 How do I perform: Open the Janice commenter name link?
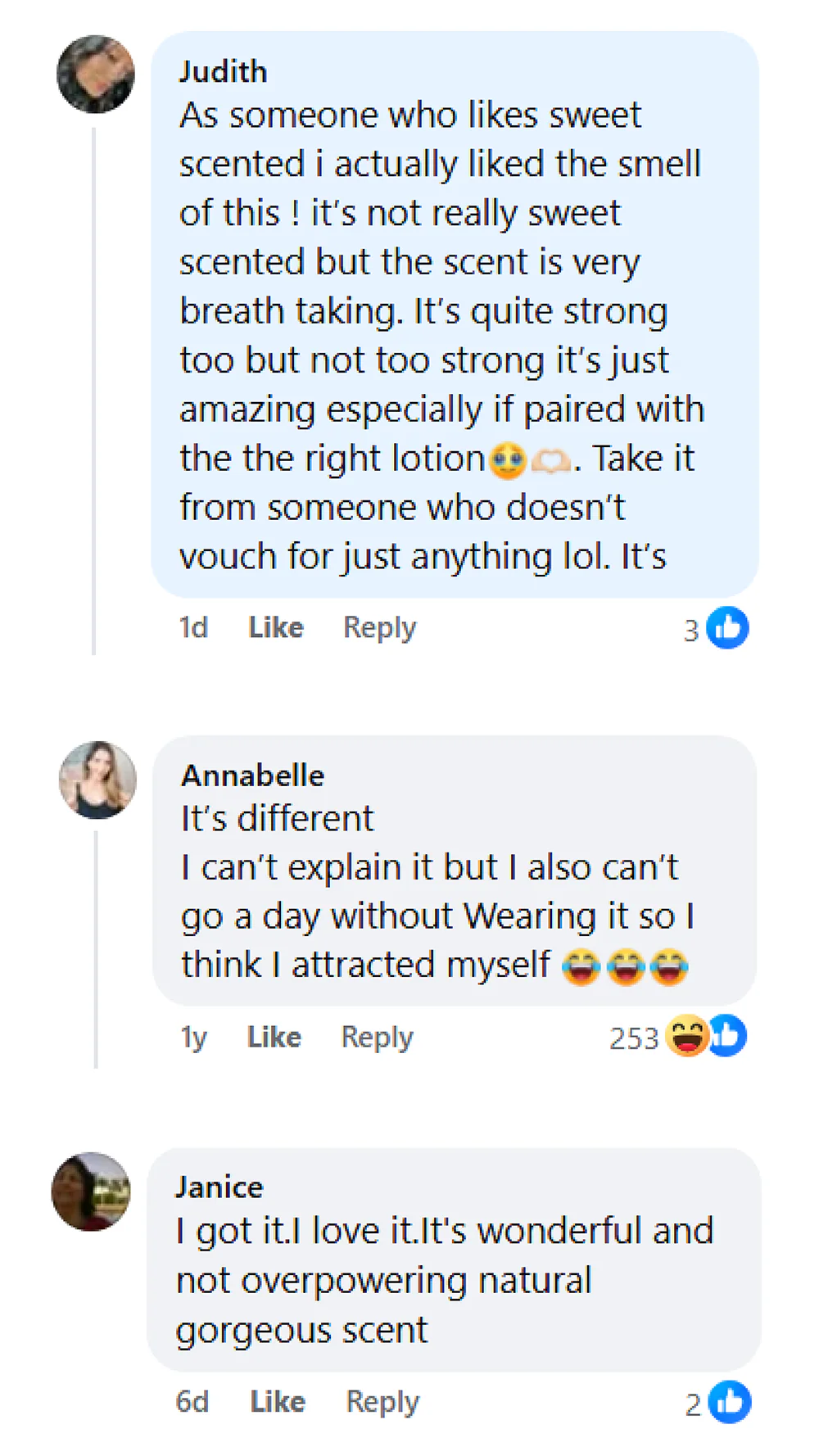219,1187
